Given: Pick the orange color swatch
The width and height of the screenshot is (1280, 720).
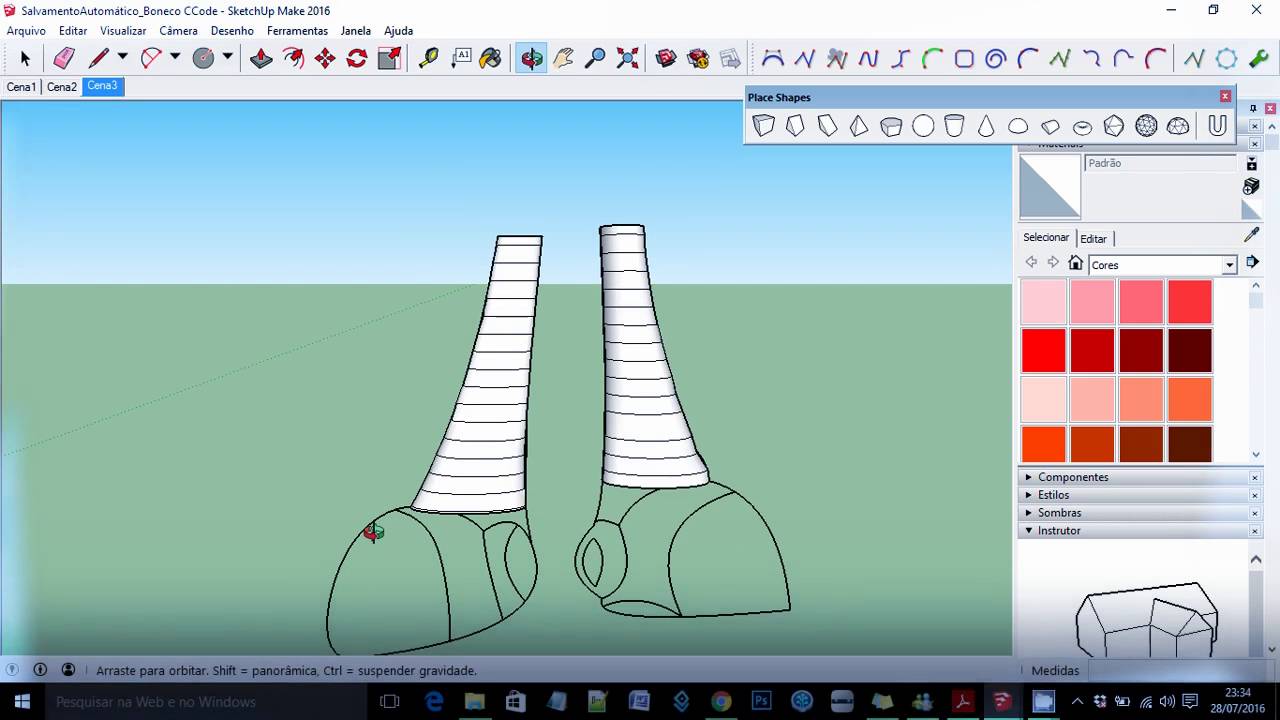Looking at the screenshot, I should click(1190, 400).
